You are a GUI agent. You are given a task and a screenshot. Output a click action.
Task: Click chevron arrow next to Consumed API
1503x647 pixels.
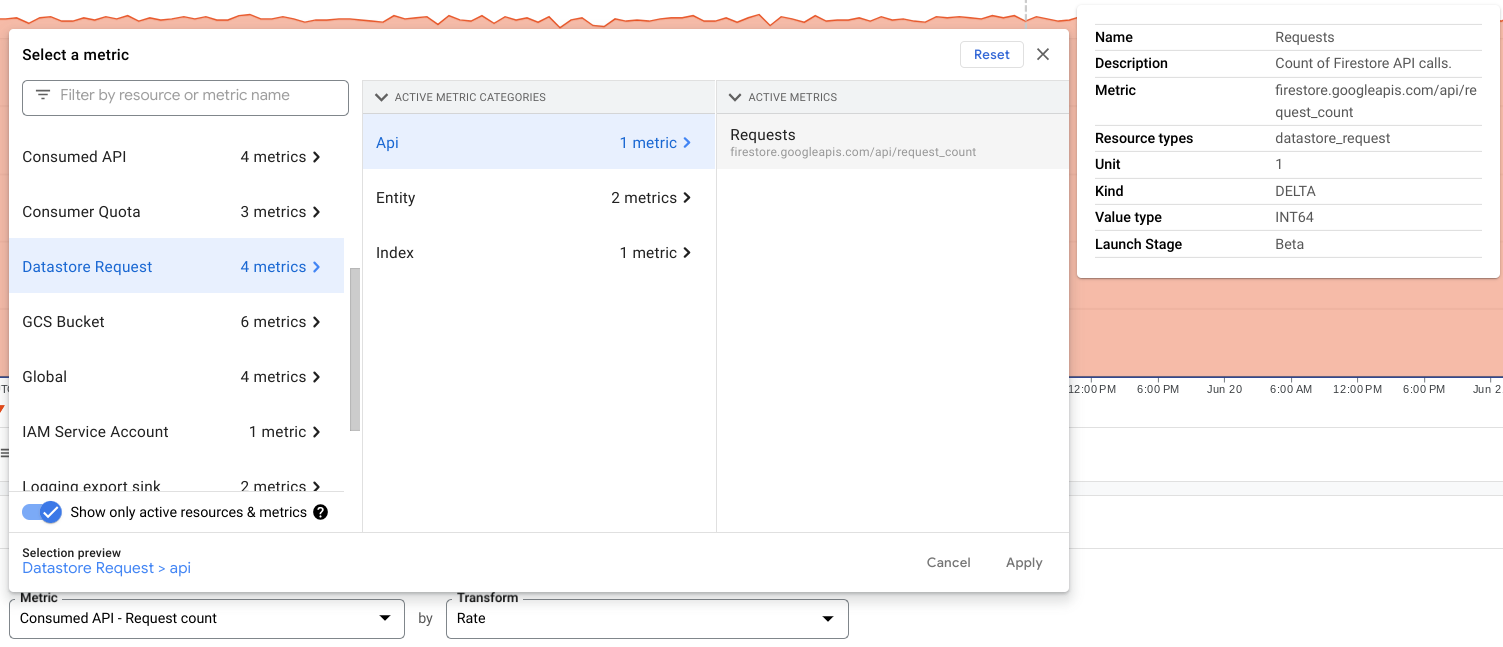coord(317,157)
